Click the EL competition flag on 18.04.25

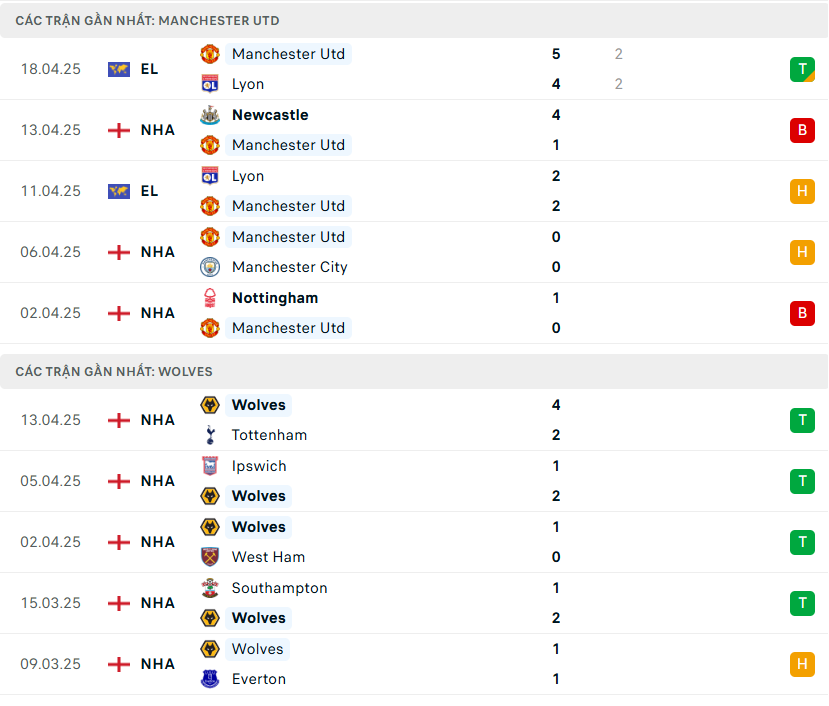(119, 69)
